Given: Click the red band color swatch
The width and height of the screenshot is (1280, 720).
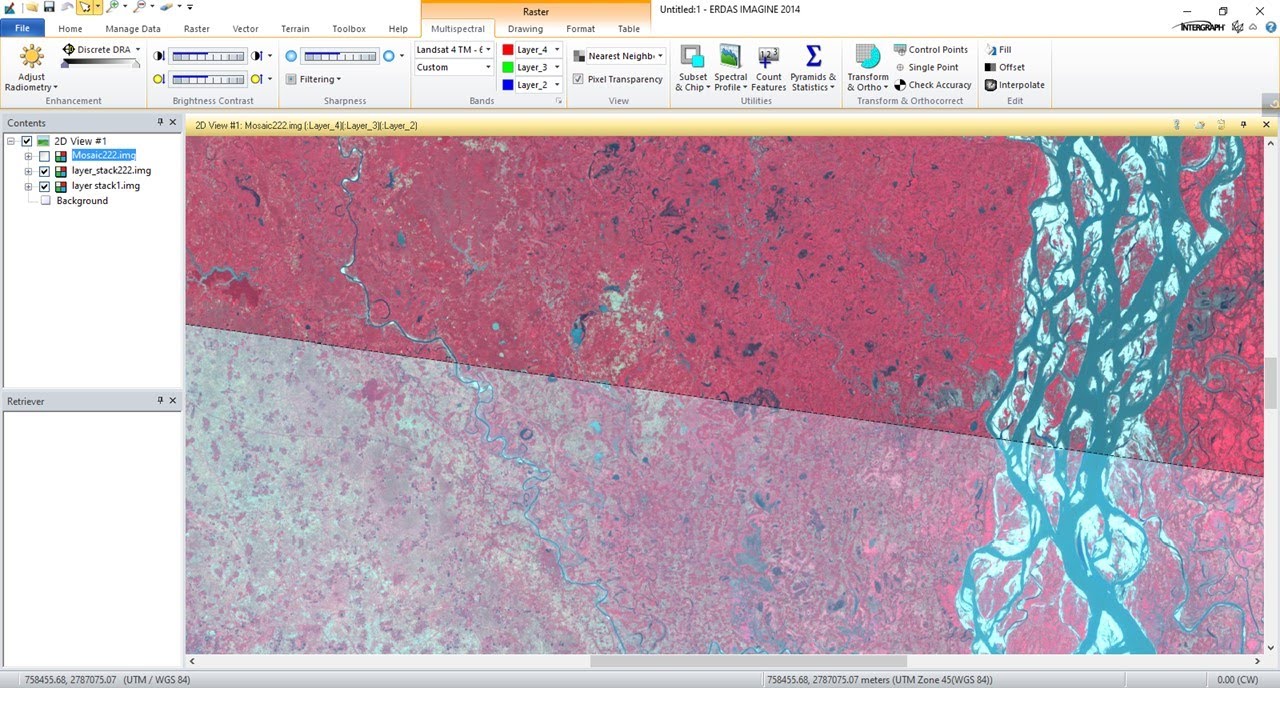Looking at the screenshot, I should (x=508, y=49).
